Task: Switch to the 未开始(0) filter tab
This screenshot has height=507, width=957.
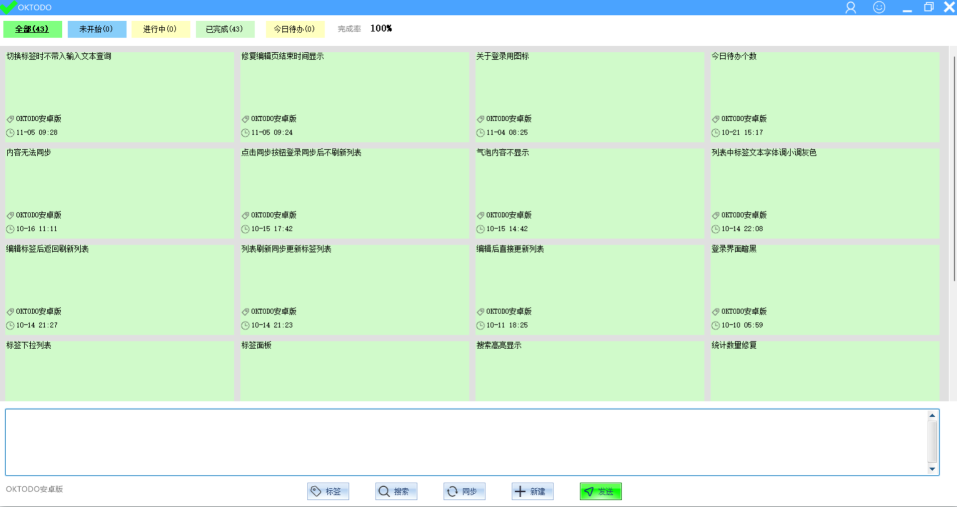Action: tap(96, 29)
